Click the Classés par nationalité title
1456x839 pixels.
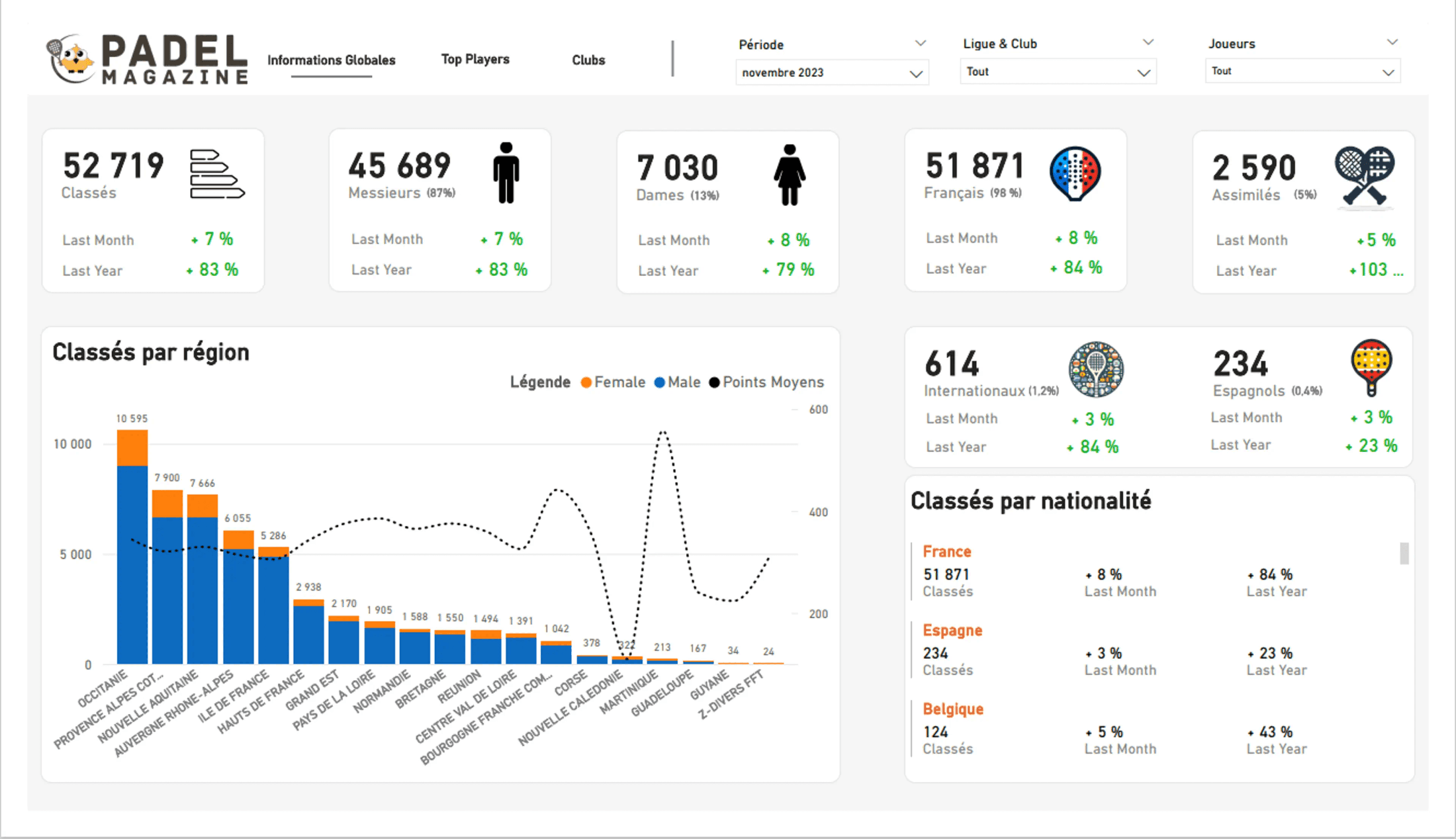[x=1031, y=501]
